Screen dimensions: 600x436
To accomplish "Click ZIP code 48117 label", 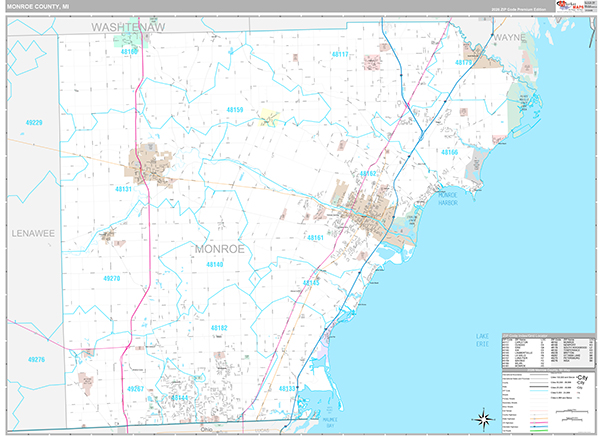I will [x=340, y=54].
